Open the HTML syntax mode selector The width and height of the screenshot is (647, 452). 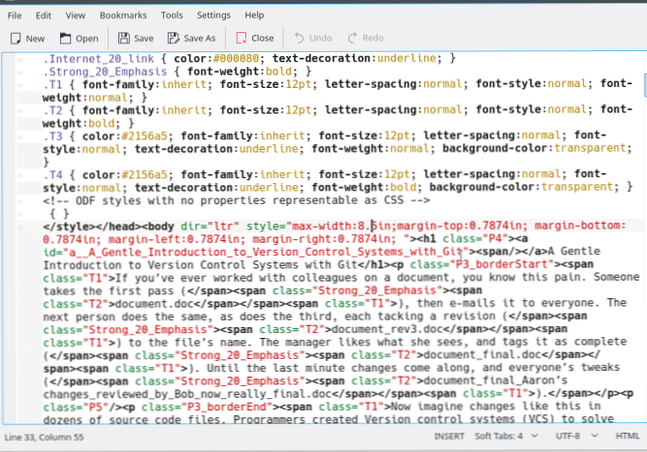[627, 436]
